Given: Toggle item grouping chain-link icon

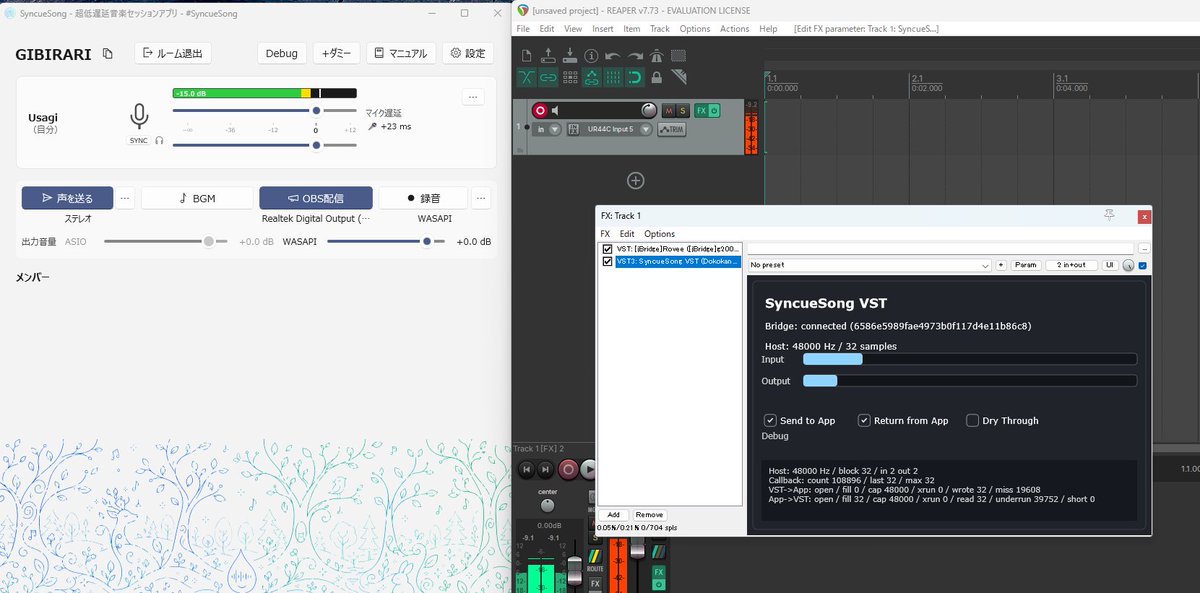Looking at the screenshot, I should (548, 78).
